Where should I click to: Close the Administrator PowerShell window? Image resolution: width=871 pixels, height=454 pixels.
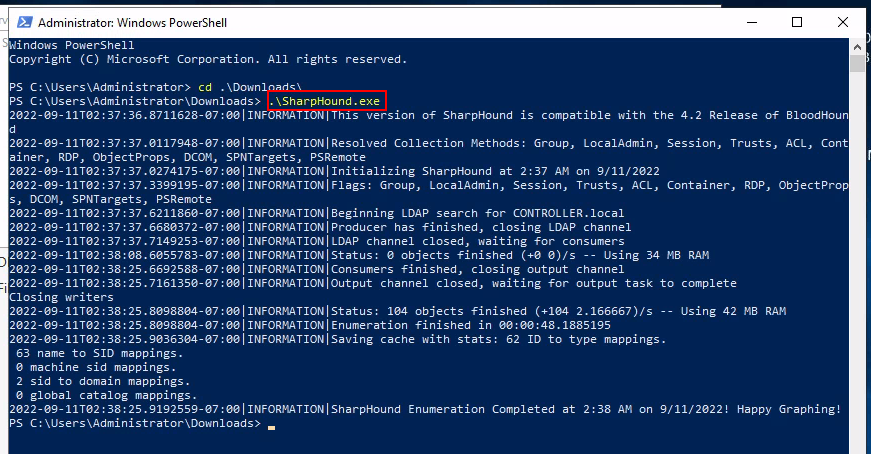tap(842, 21)
